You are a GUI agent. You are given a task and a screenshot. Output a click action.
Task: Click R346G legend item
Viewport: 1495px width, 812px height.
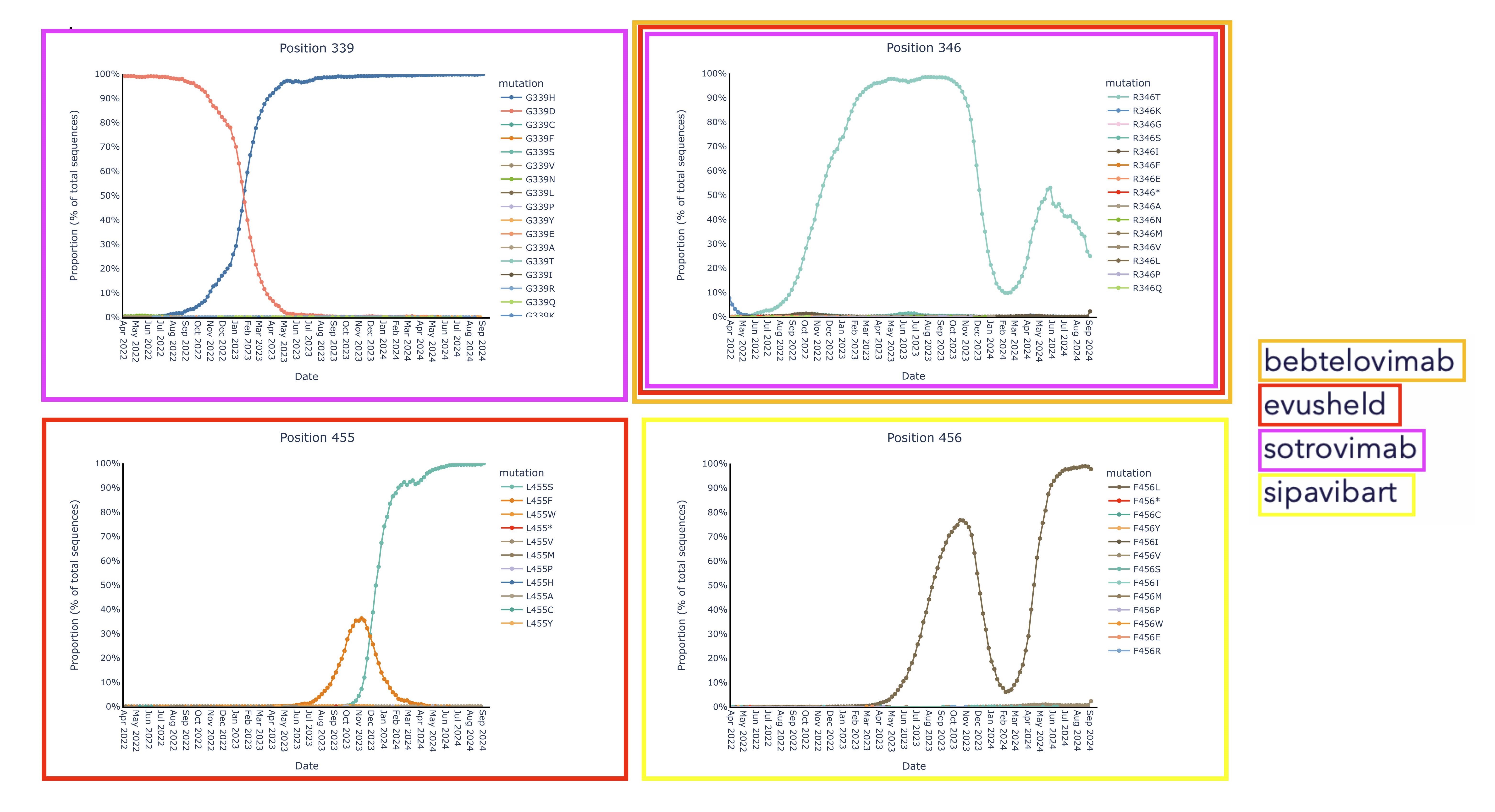coord(1135,124)
